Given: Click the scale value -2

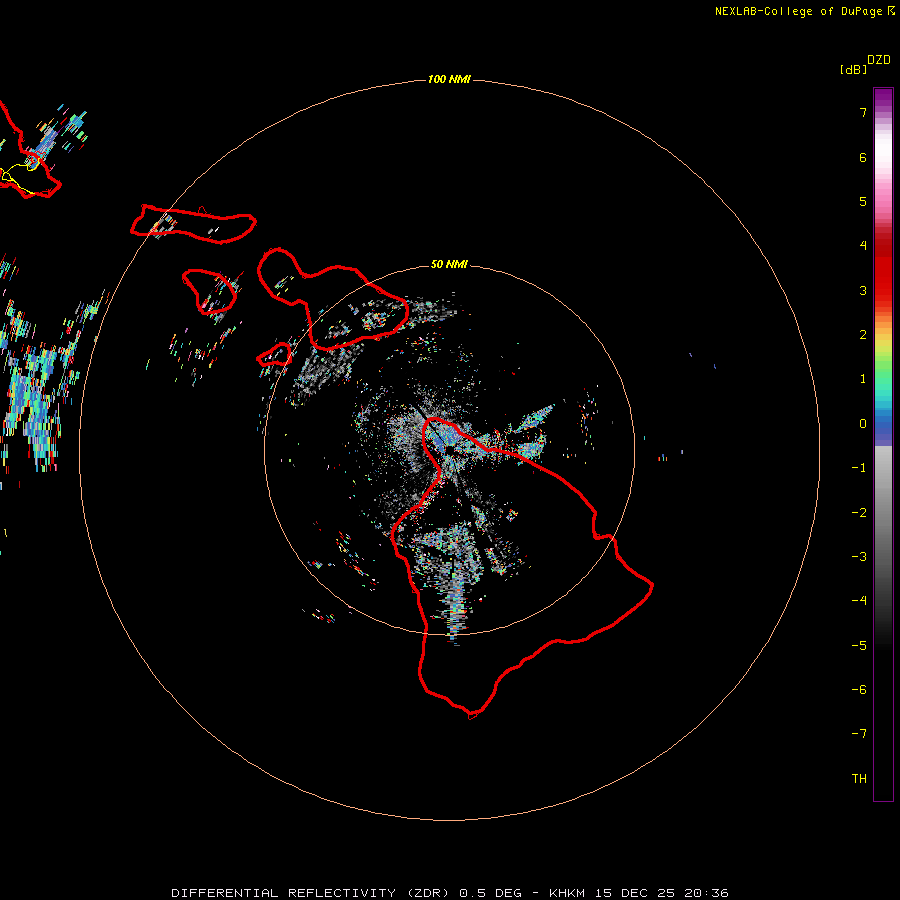Looking at the screenshot, I should click(x=859, y=513).
